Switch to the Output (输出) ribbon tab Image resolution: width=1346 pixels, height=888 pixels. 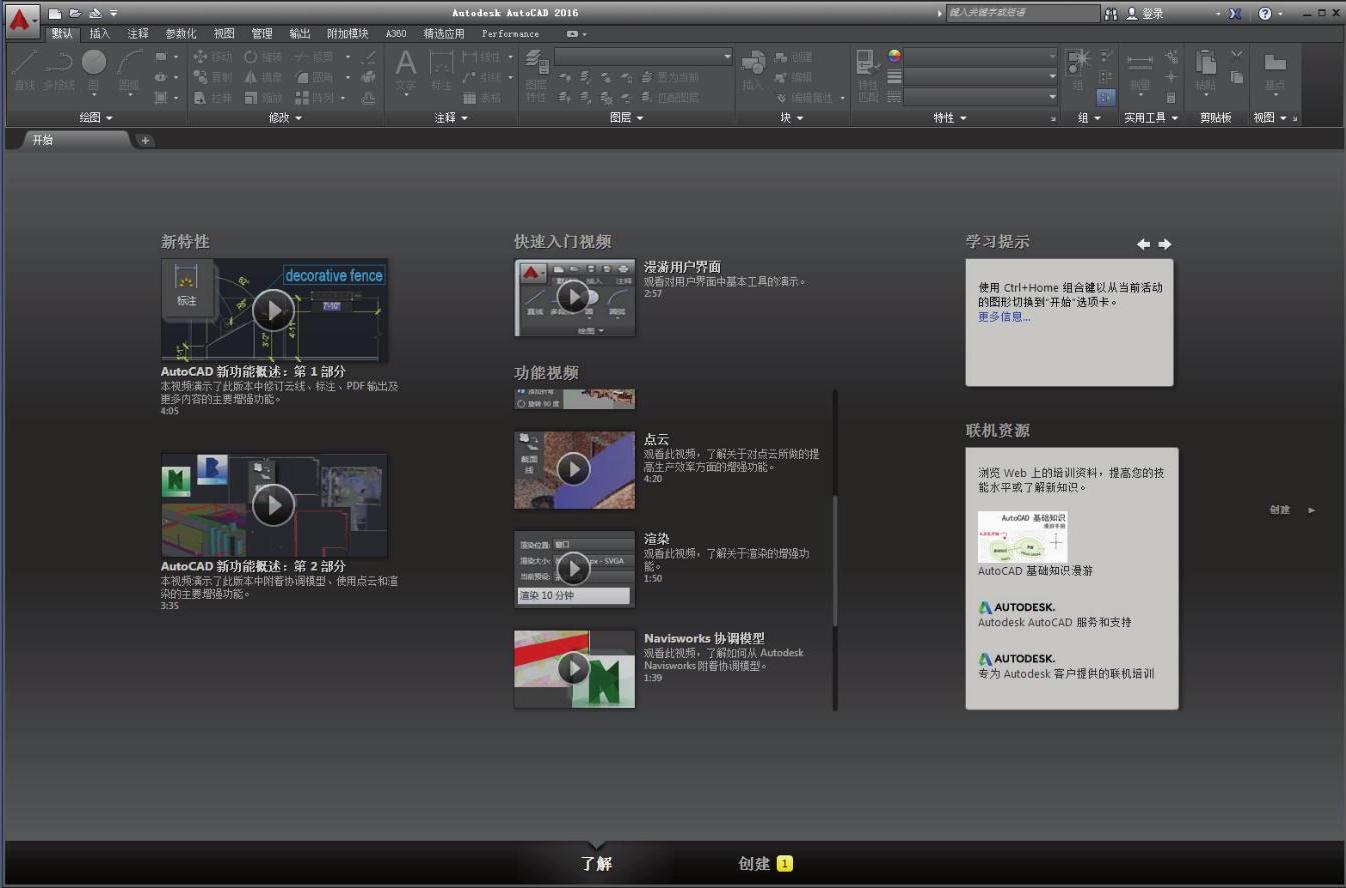coord(300,33)
